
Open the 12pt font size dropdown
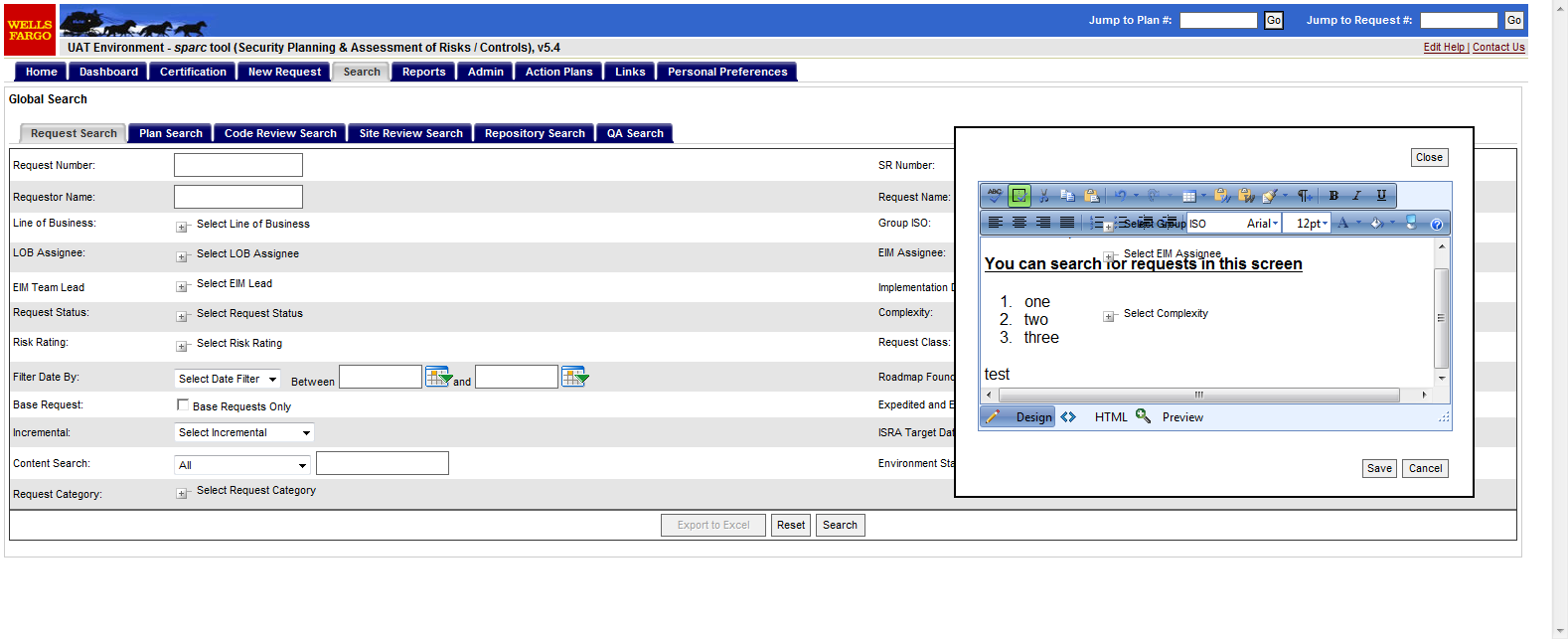(x=1307, y=224)
